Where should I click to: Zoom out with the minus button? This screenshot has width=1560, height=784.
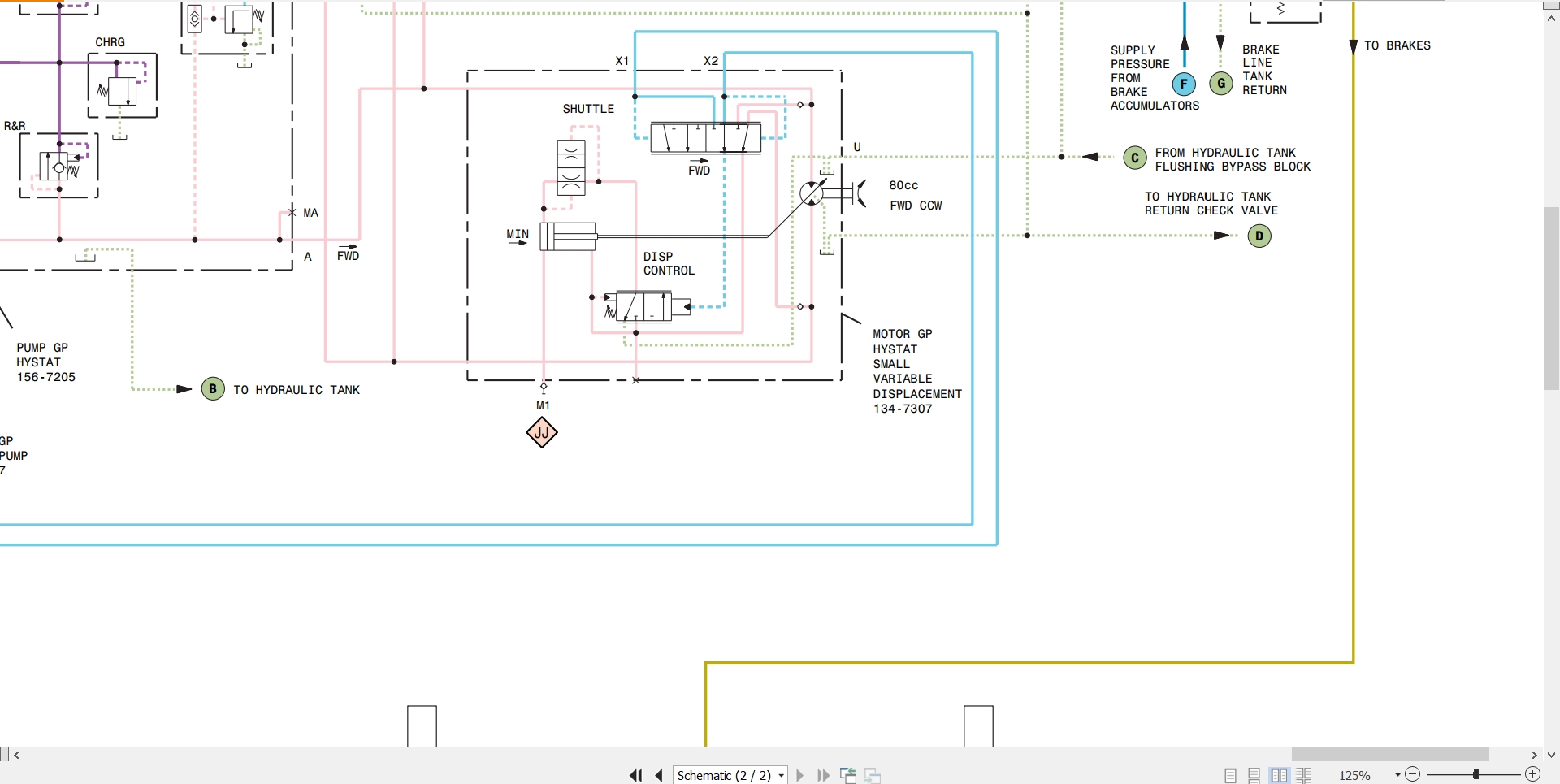coord(1413,774)
